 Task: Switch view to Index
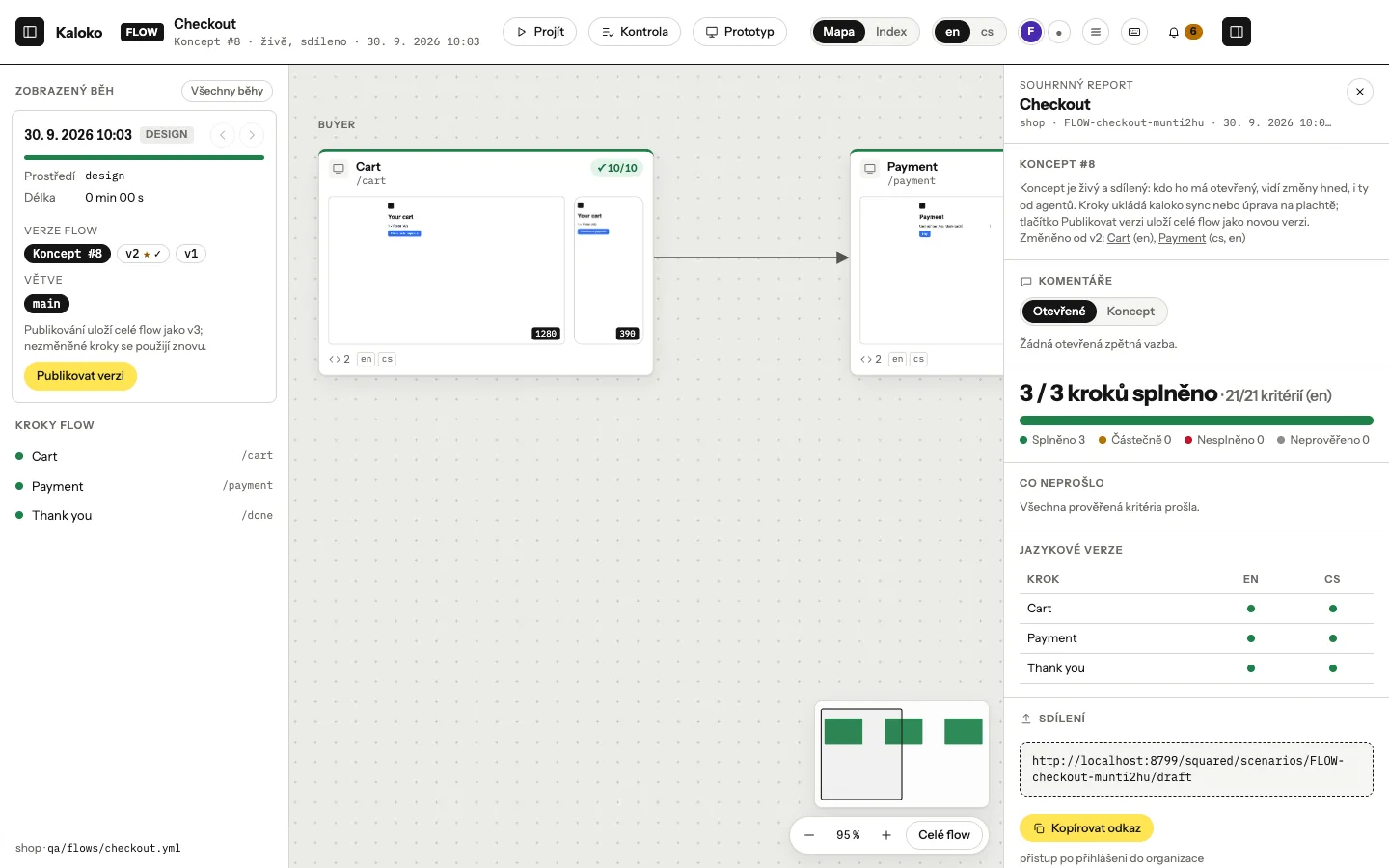pos(891,32)
